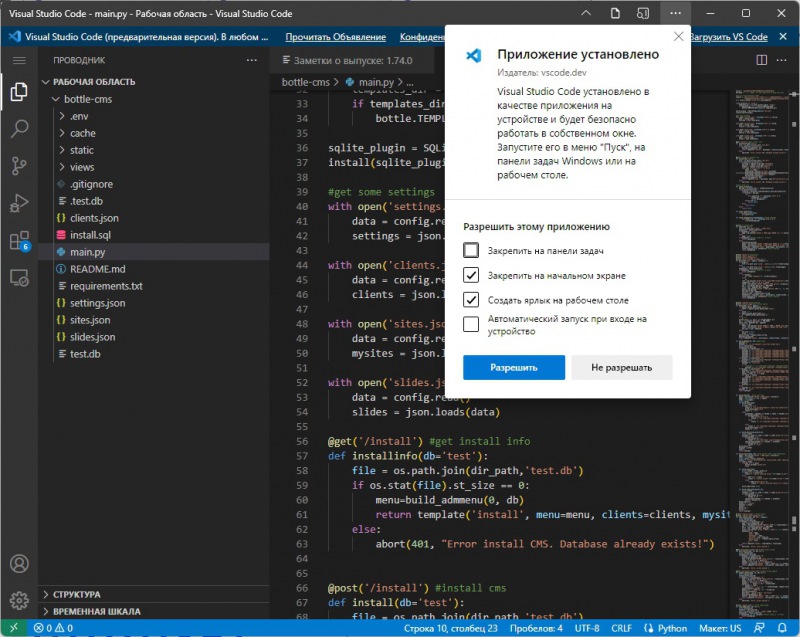Screen dimensions: 800x637
Task: Open the Source Control view
Action: [19, 166]
